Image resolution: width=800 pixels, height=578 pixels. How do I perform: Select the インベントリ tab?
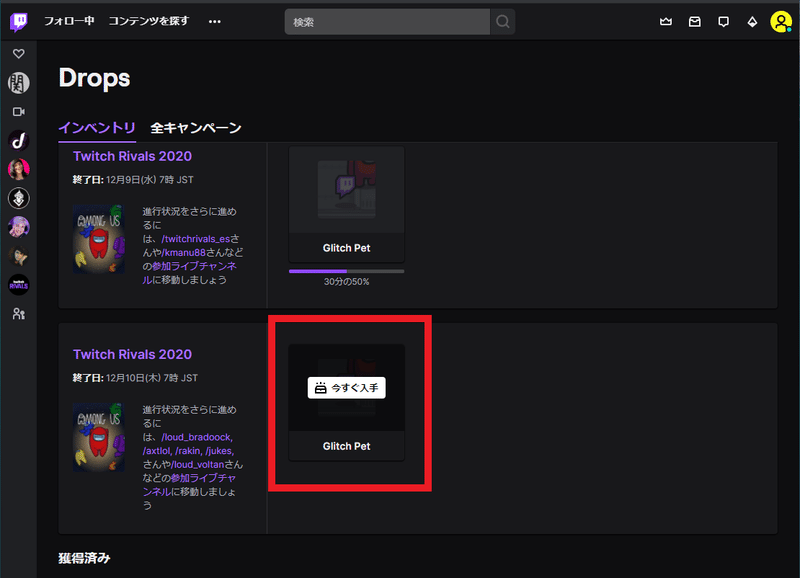97,128
